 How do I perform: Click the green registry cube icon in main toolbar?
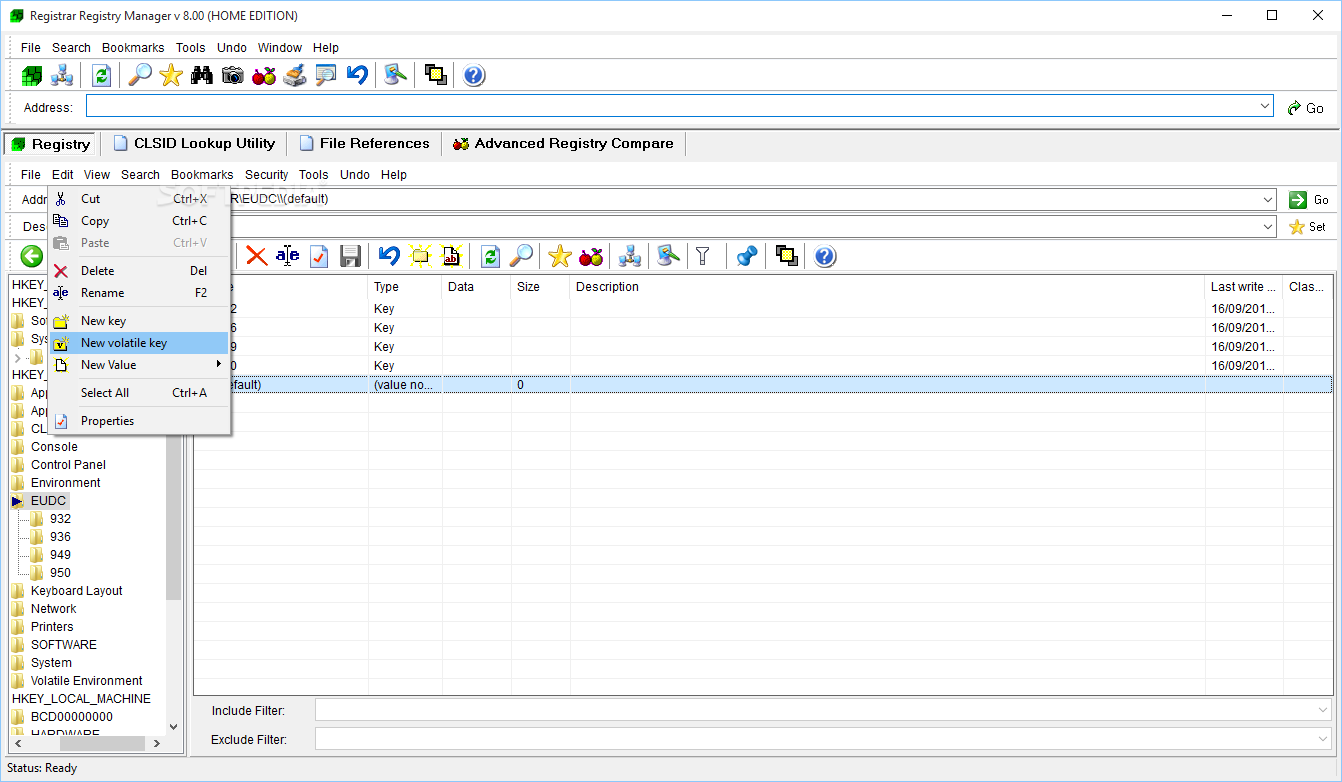pos(32,75)
